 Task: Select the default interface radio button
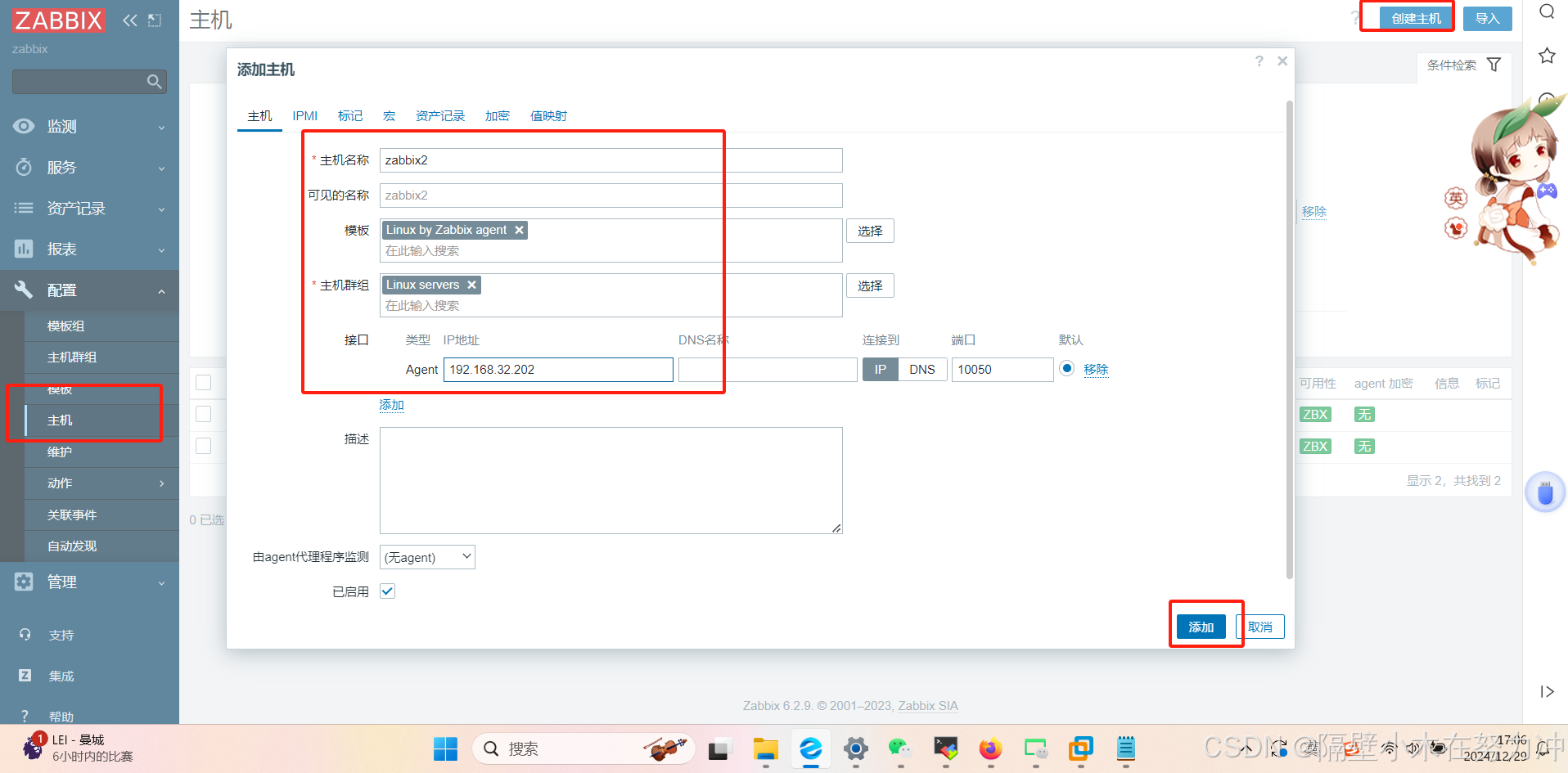click(x=1066, y=368)
